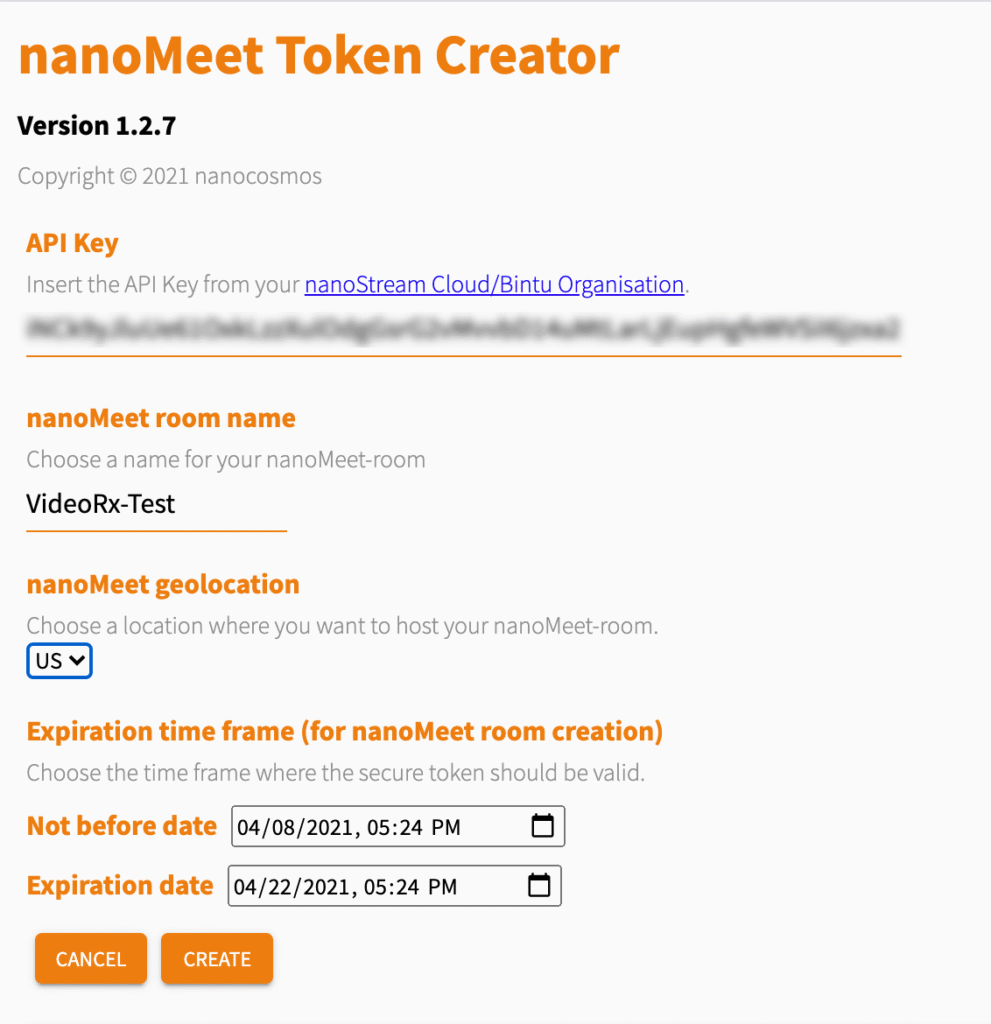The width and height of the screenshot is (991, 1024).
Task: Select the year portion of the Expiration date
Action: pos(324,886)
